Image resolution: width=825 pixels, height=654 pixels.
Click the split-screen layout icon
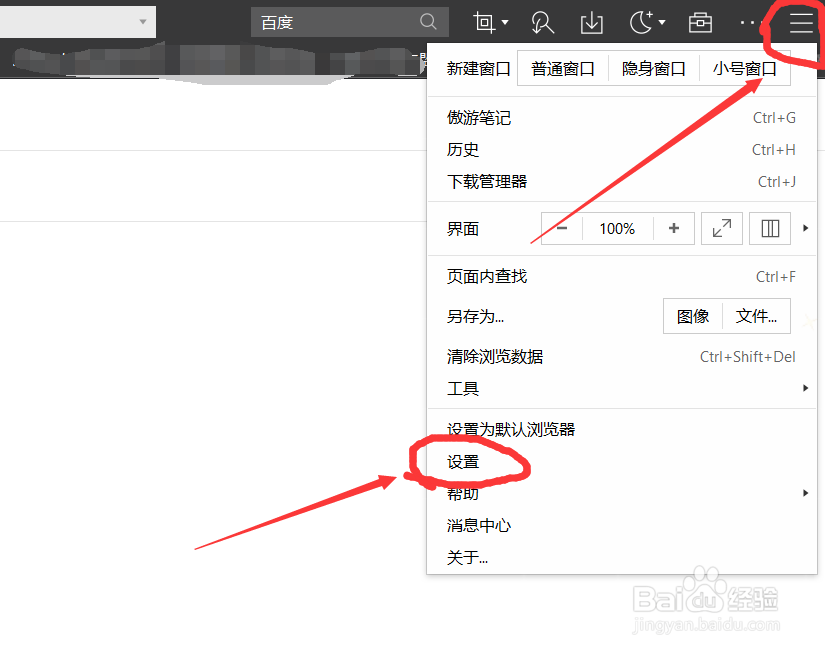click(x=769, y=228)
